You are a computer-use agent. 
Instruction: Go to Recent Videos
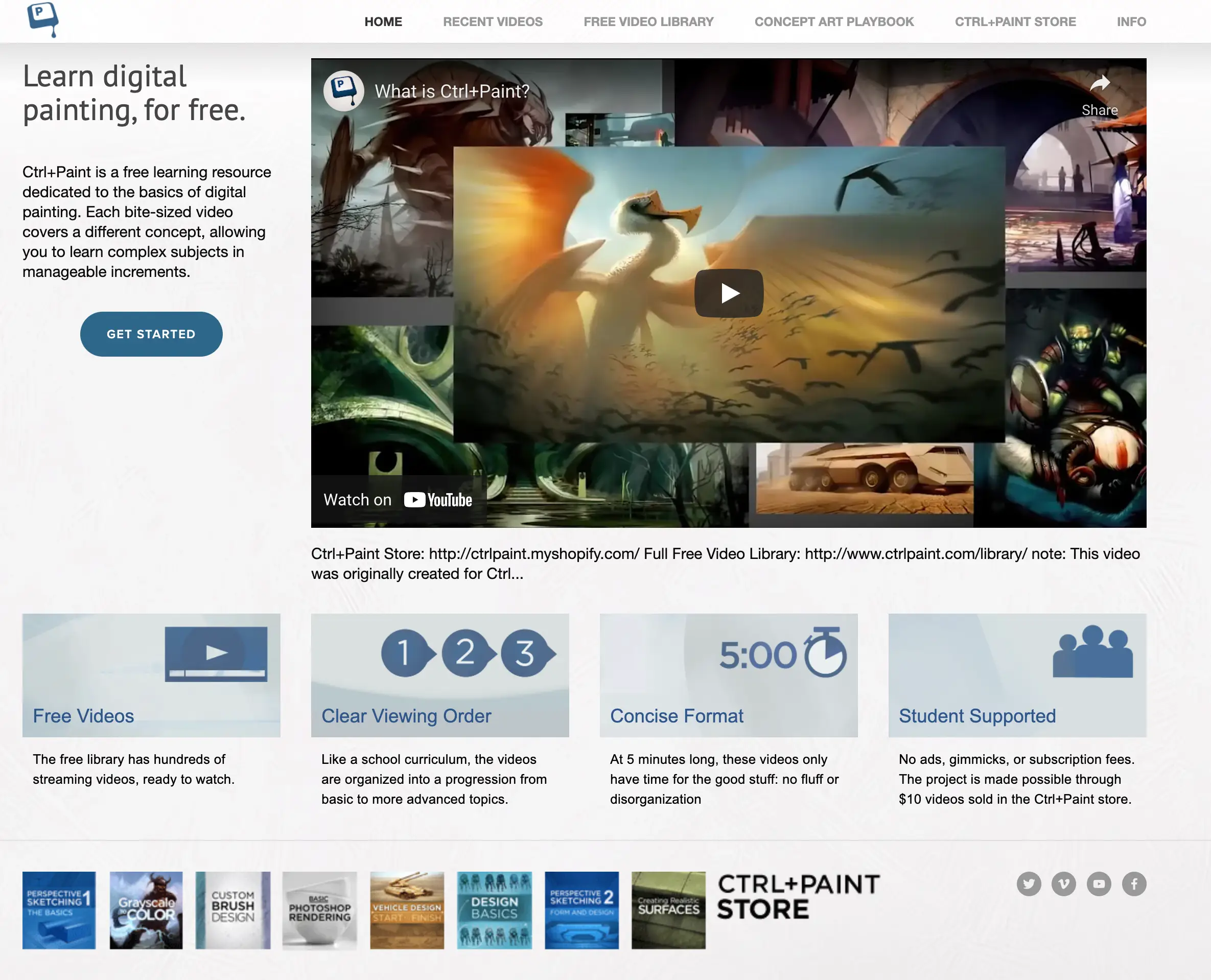(x=492, y=21)
